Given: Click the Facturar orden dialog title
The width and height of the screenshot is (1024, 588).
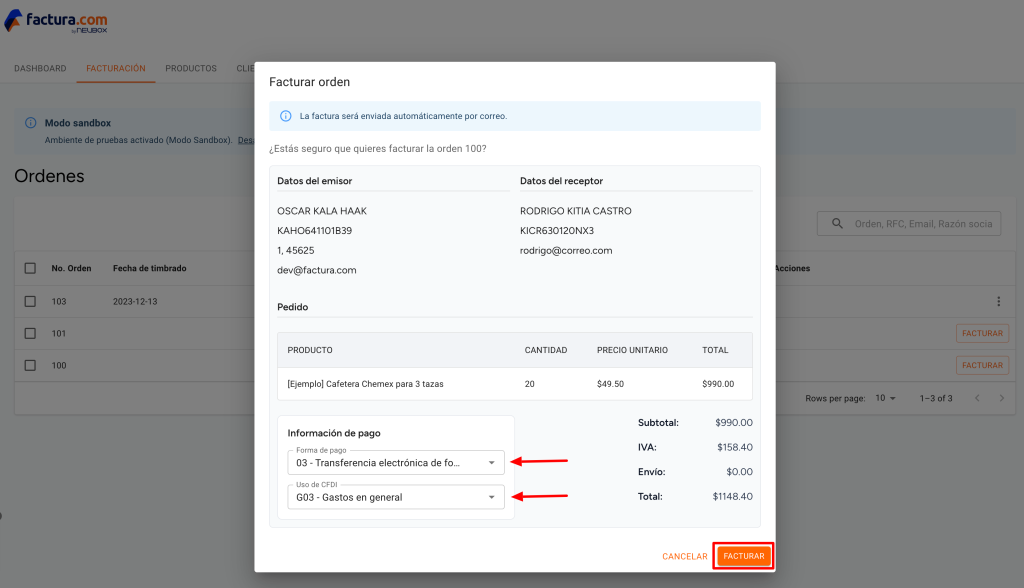Looking at the screenshot, I should pyautogui.click(x=310, y=82).
